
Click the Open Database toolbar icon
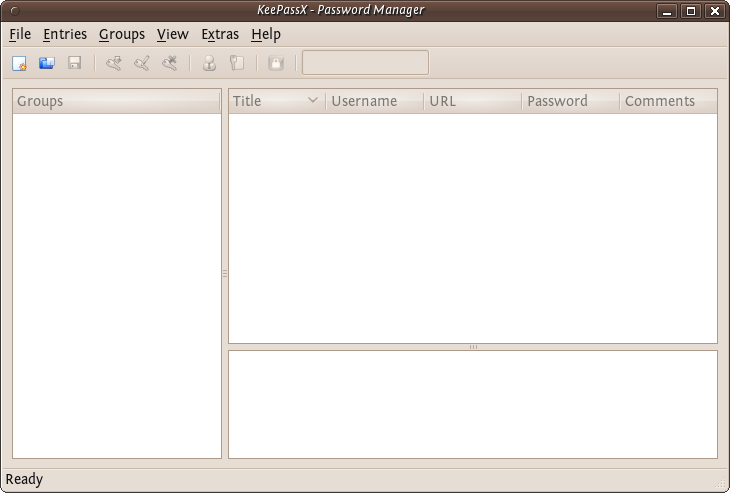(46, 63)
